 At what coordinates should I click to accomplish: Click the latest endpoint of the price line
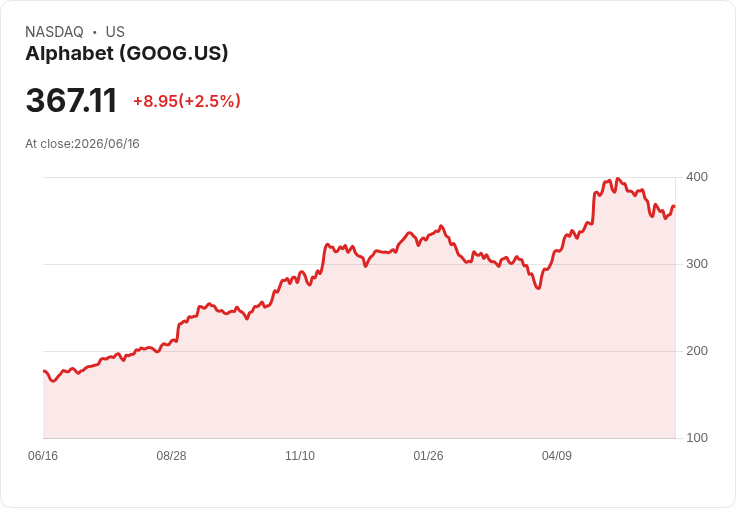click(674, 207)
